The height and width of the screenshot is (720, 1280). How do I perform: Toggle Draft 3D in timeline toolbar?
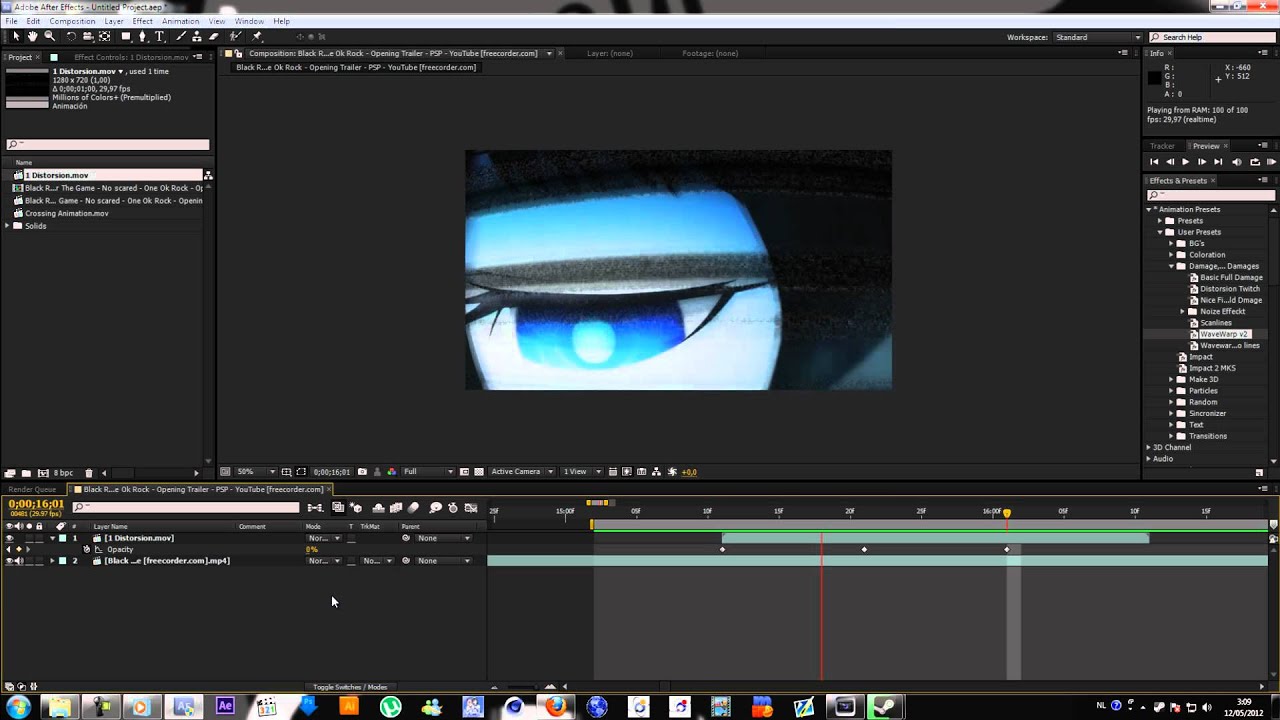(356, 508)
